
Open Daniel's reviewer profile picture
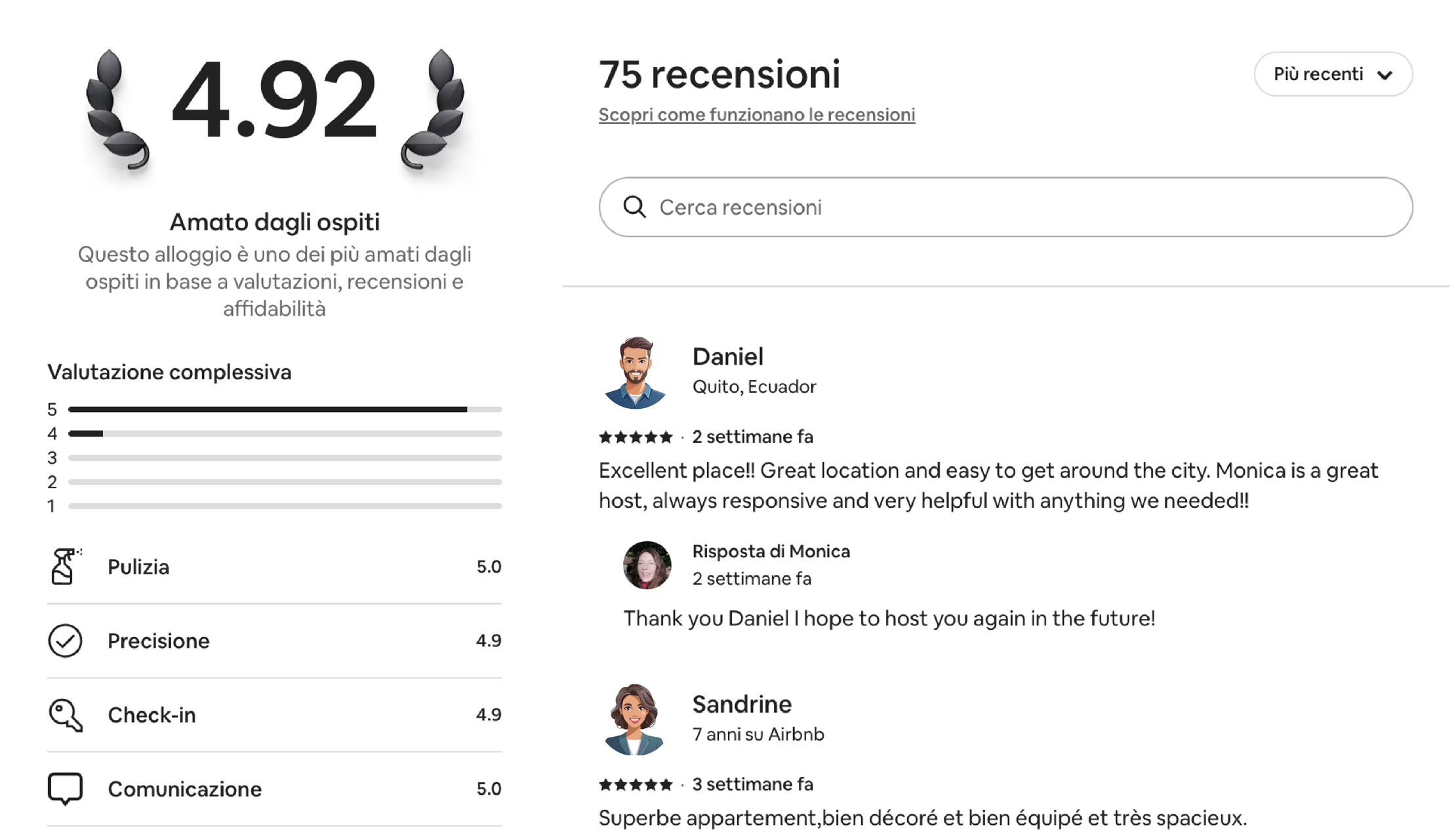coord(634,372)
